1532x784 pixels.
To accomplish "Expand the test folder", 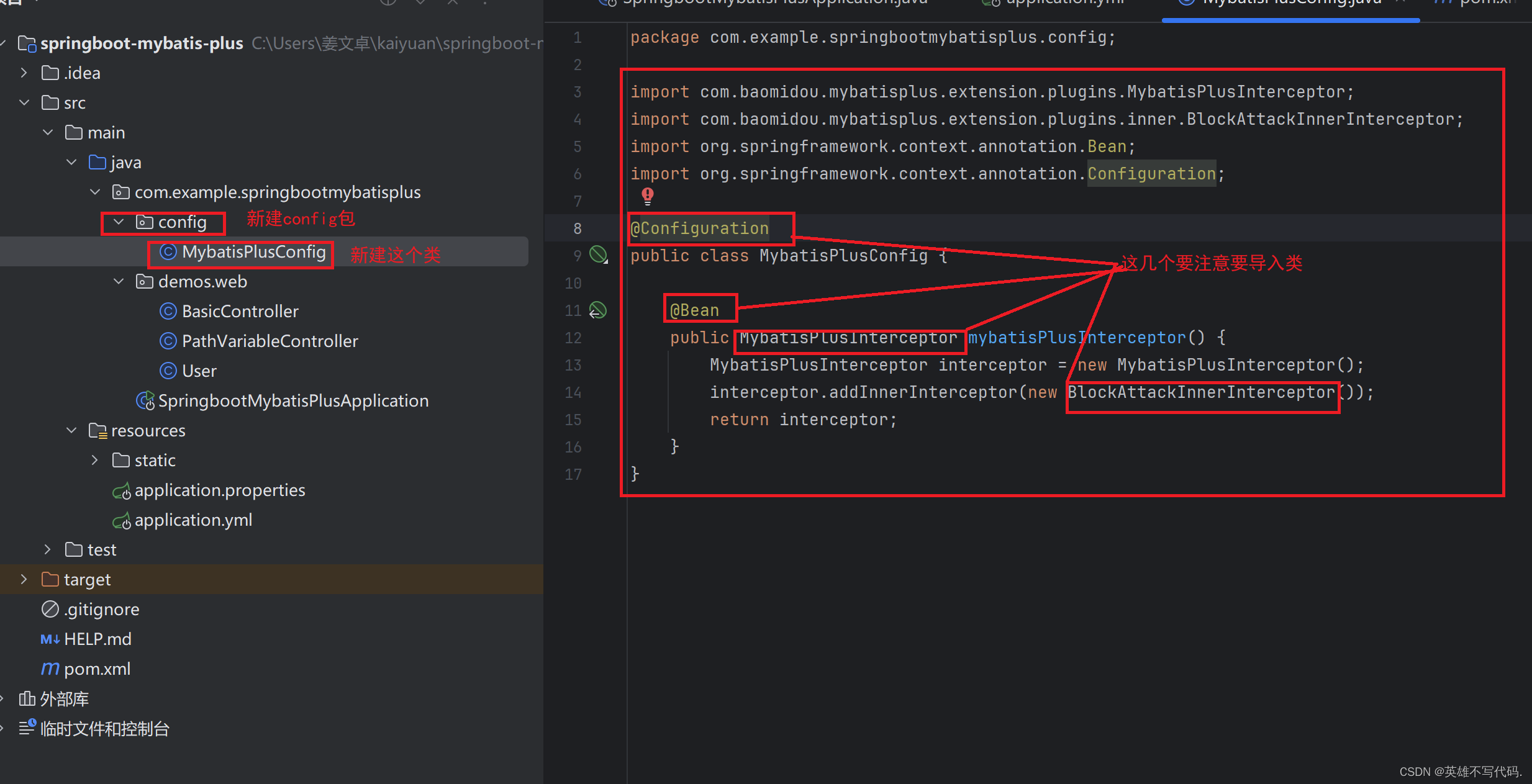I will pyautogui.click(x=47, y=549).
